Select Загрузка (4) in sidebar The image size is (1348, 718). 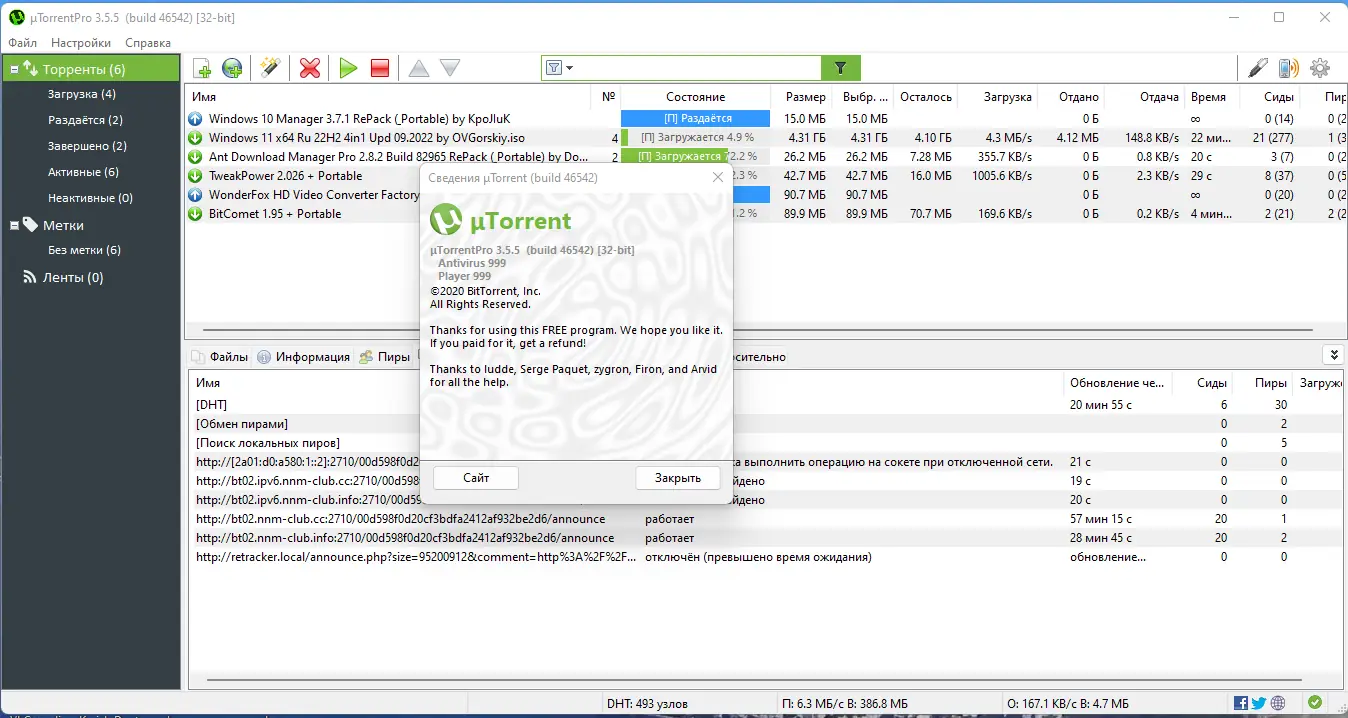click(x=82, y=94)
